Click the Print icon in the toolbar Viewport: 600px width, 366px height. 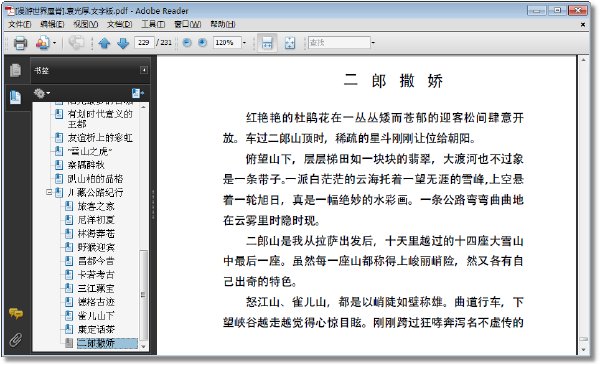(x=20, y=42)
